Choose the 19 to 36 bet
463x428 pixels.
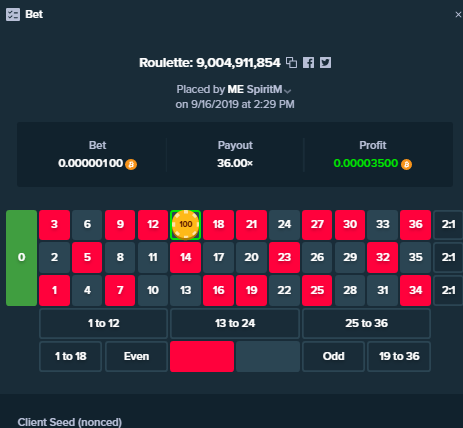click(x=399, y=356)
